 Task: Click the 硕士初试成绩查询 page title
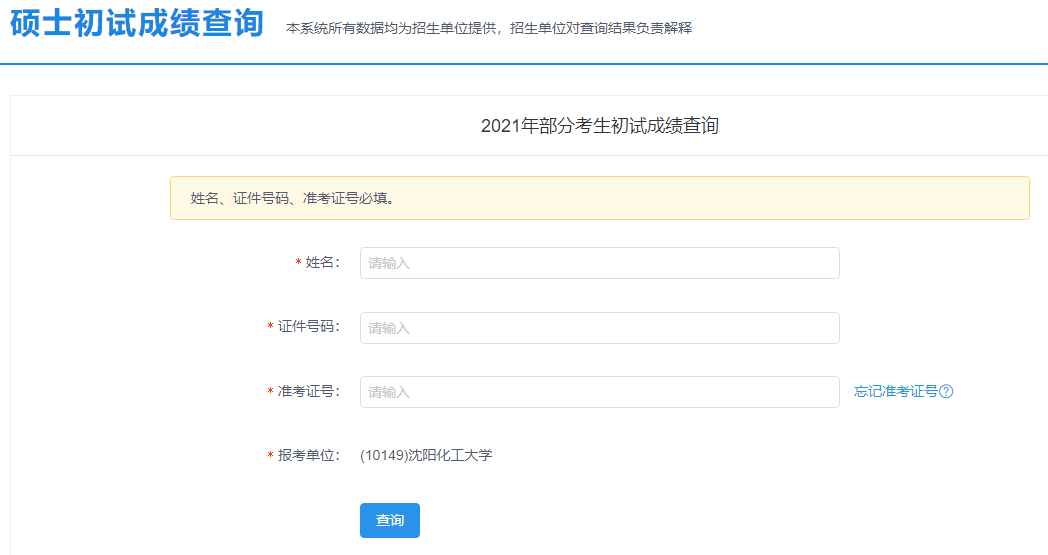(x=137, y=25)
